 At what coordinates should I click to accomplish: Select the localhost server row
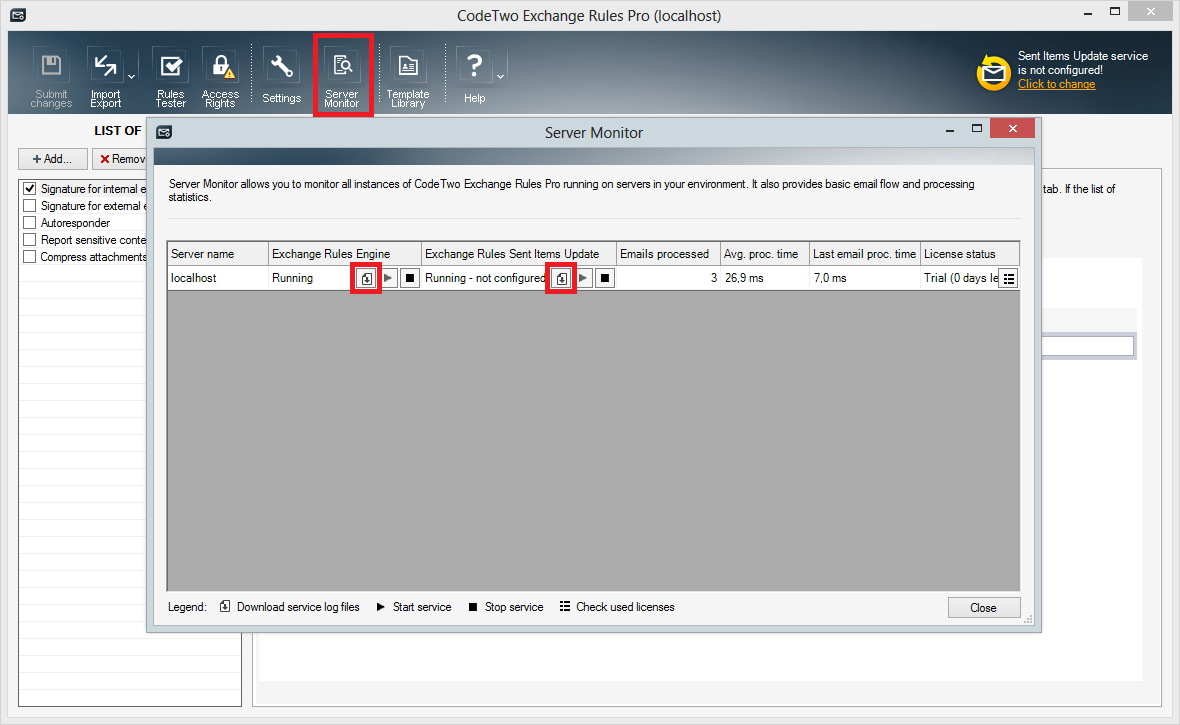[x=593, y=278]
